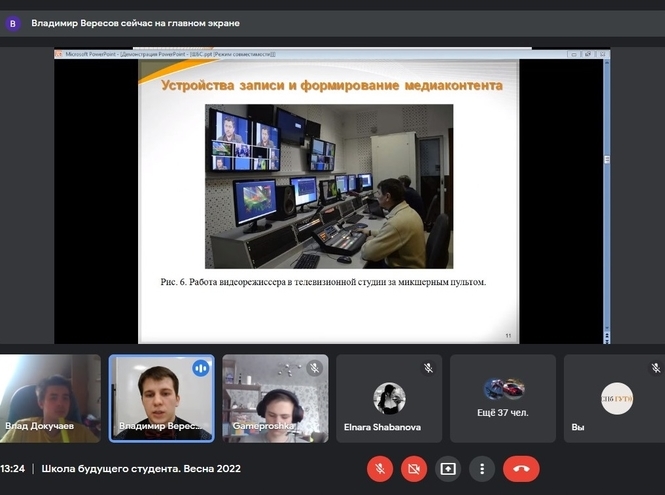
Task: Start presenting your screen
Action: (448, 468)
